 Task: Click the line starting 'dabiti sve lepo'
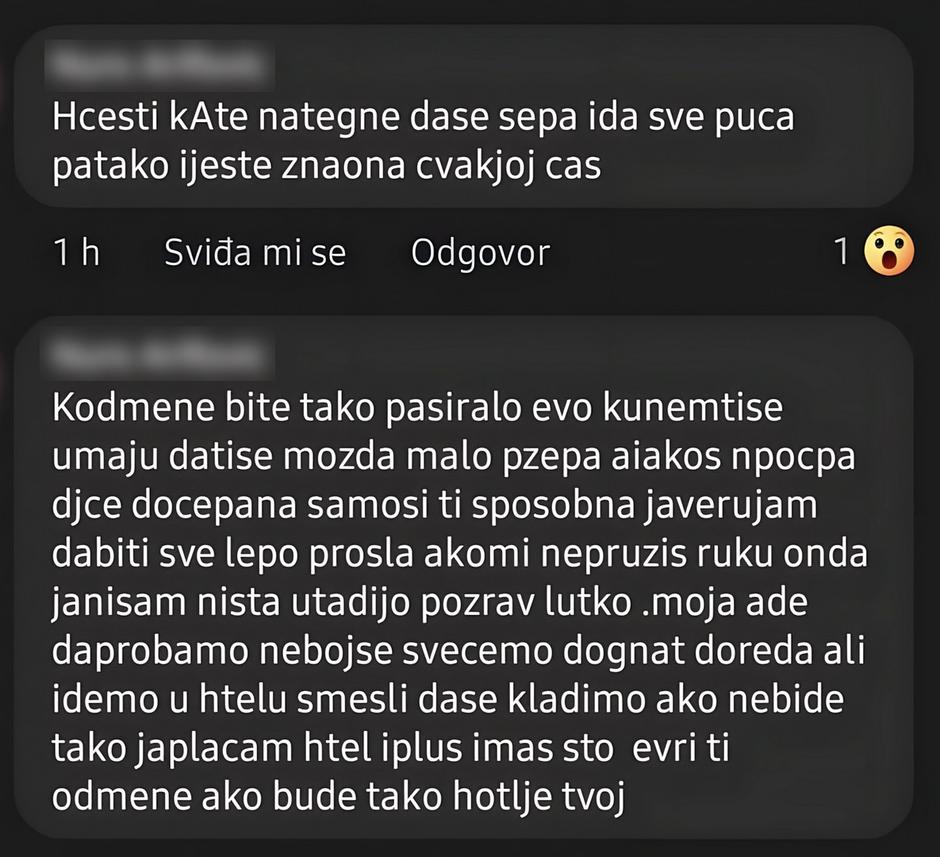460,554
